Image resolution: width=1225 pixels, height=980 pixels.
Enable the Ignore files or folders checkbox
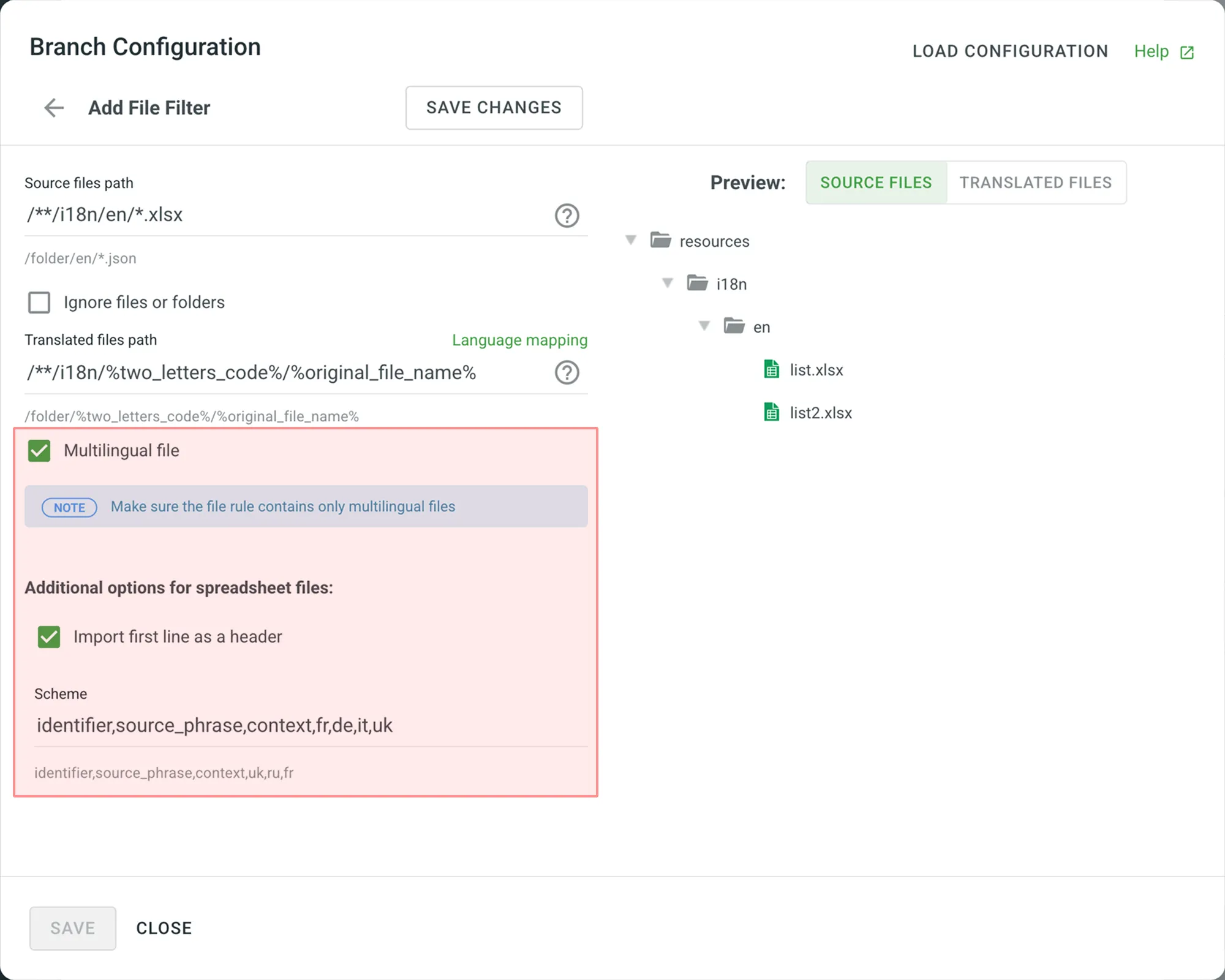(39, 302)
